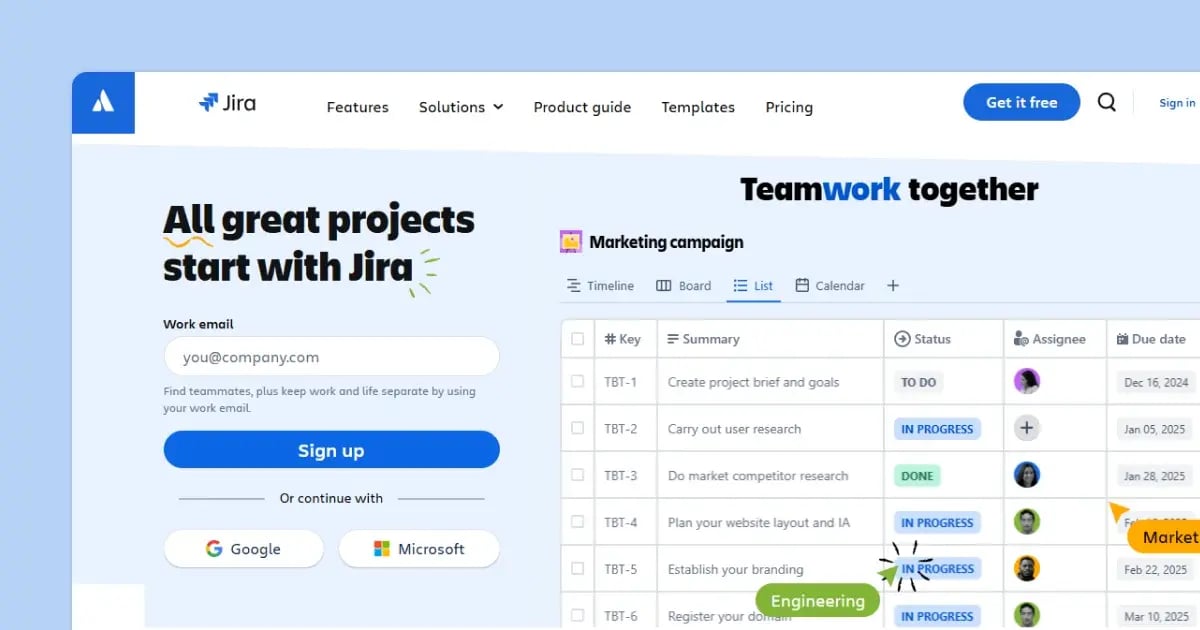Check the TBT-2 row checkbox
This screenshot has height=630, width=1200.
click(x=577, y=428)
